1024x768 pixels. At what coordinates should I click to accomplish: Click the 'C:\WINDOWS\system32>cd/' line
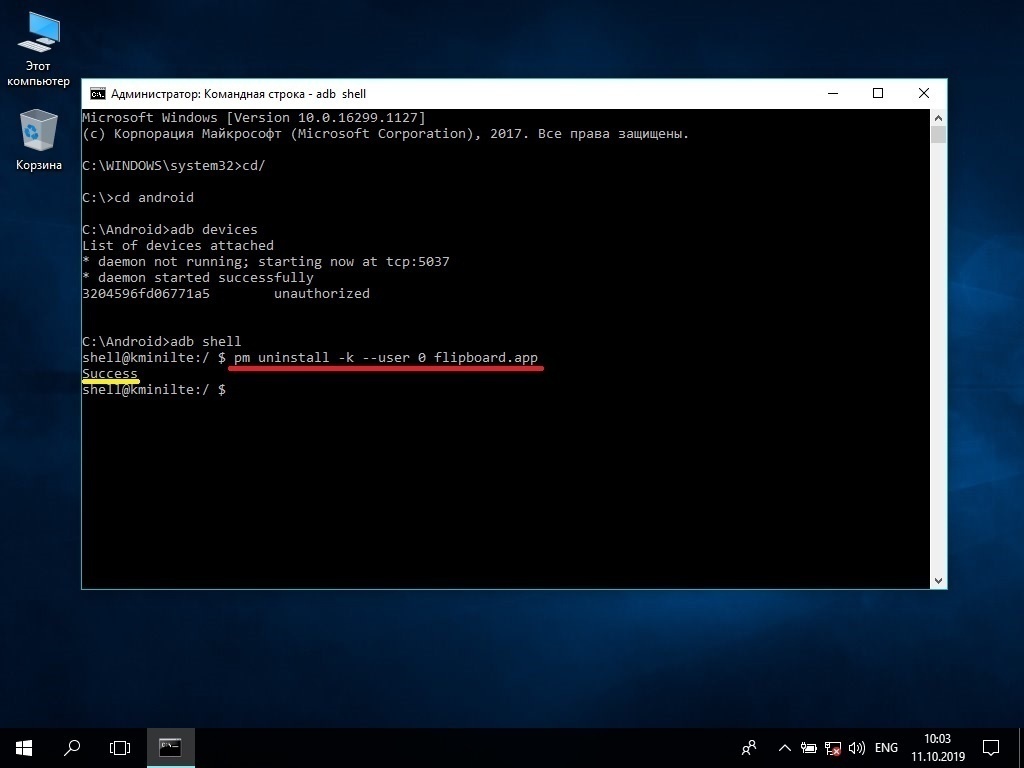tap(174, 165)
